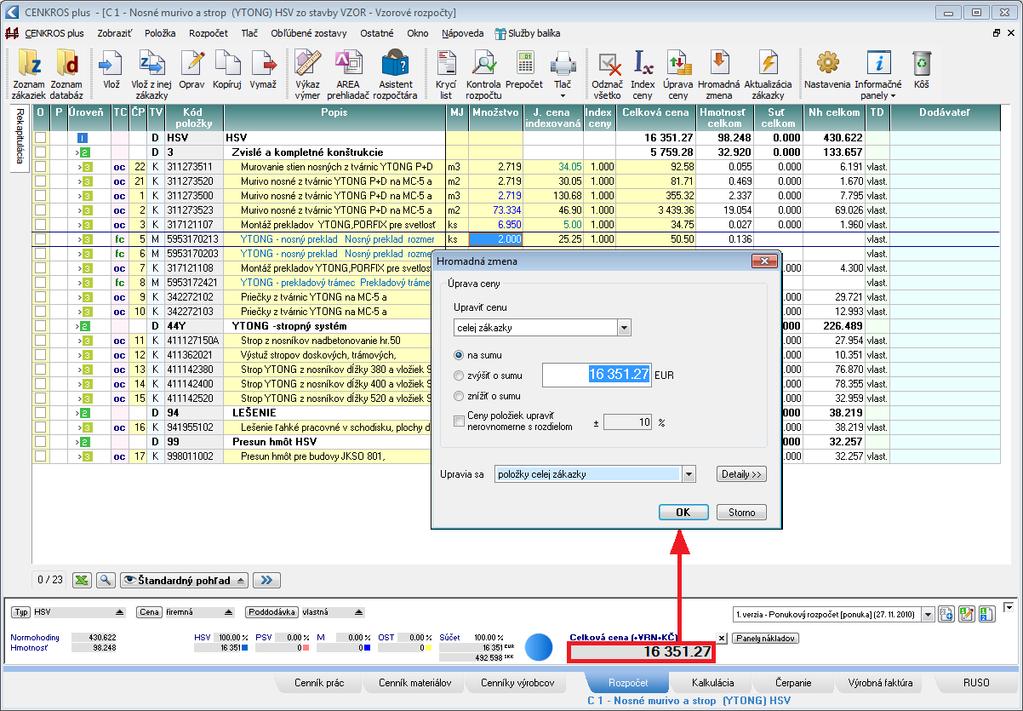Viewport: 1023px width, 711px height.
Task: Click the pink PSV color square
Action: click(306, 648)
